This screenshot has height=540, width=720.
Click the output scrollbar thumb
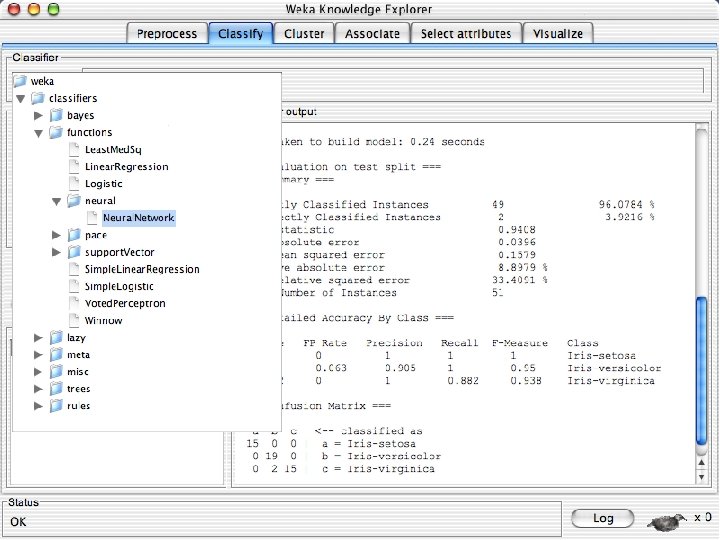coord(702,371)
